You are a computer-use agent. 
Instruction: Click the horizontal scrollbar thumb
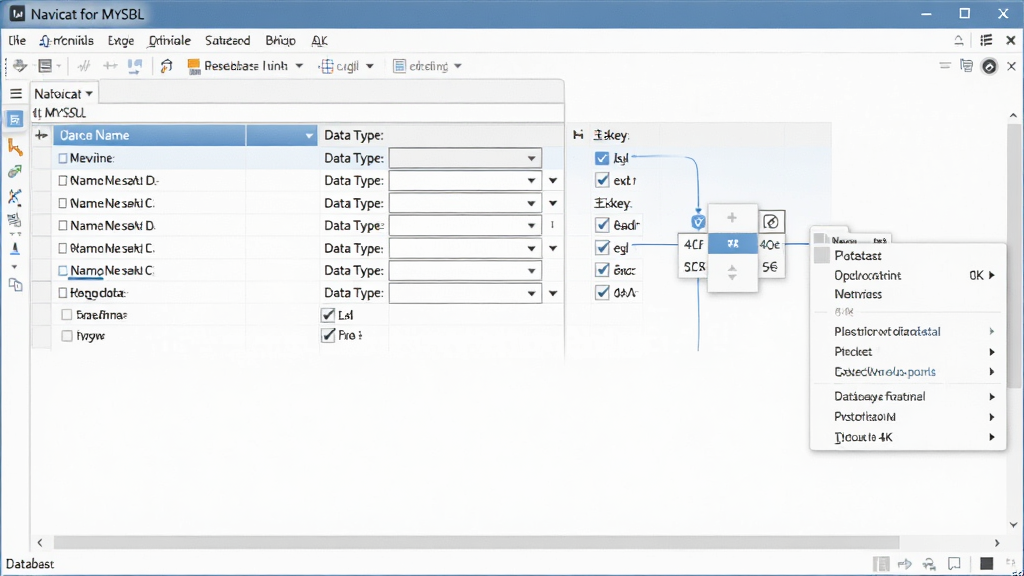[x=476, y=543]
